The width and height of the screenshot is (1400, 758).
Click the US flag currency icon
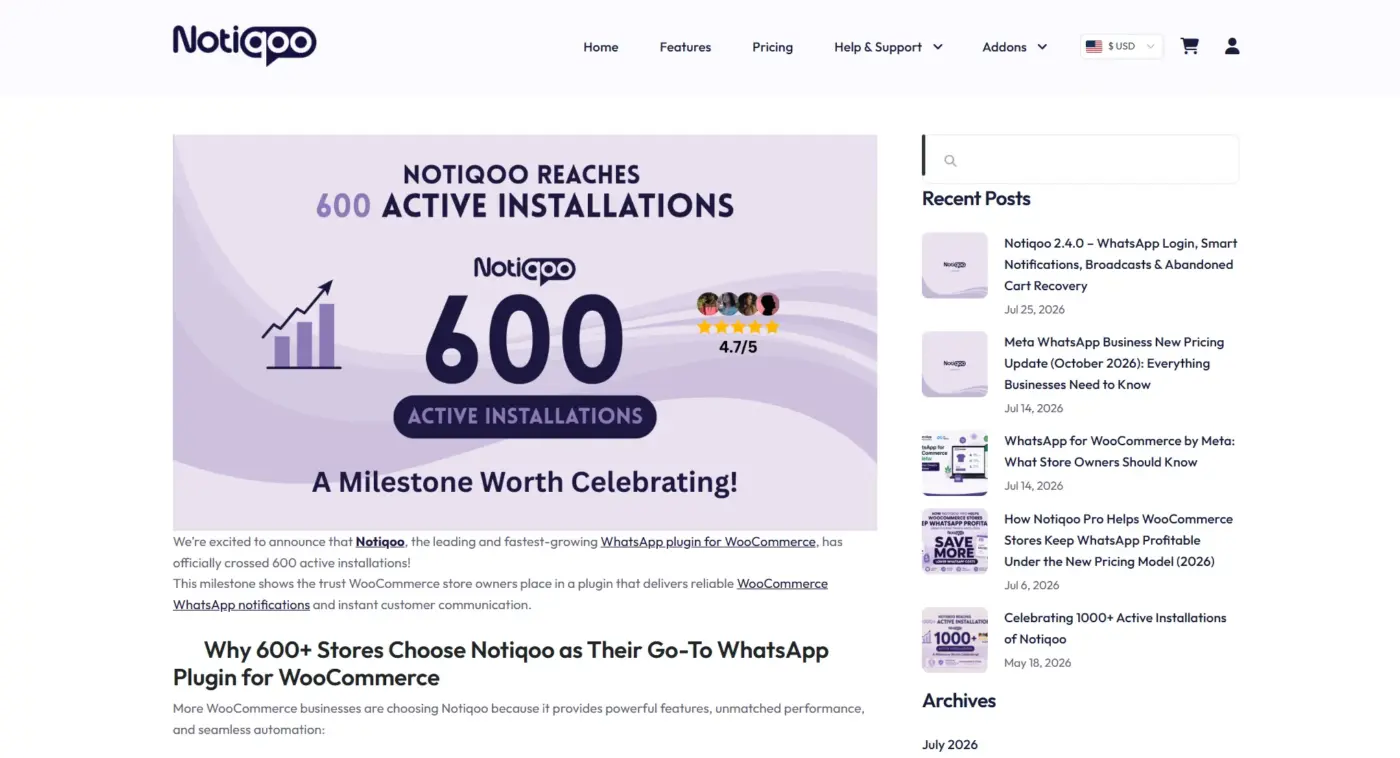1094,46
